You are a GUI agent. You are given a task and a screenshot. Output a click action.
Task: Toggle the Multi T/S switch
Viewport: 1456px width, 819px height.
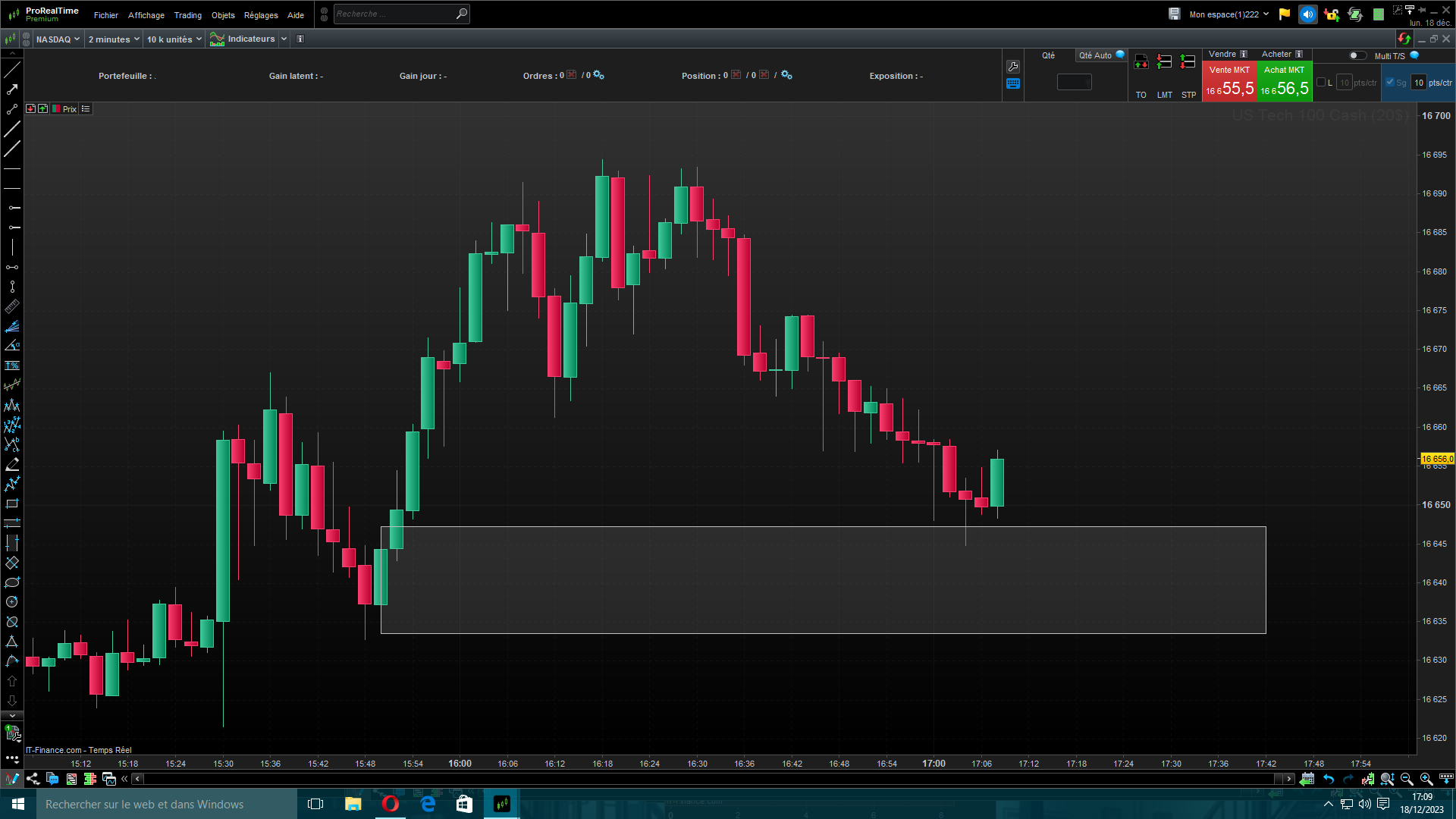click(x=1357, y=55)
